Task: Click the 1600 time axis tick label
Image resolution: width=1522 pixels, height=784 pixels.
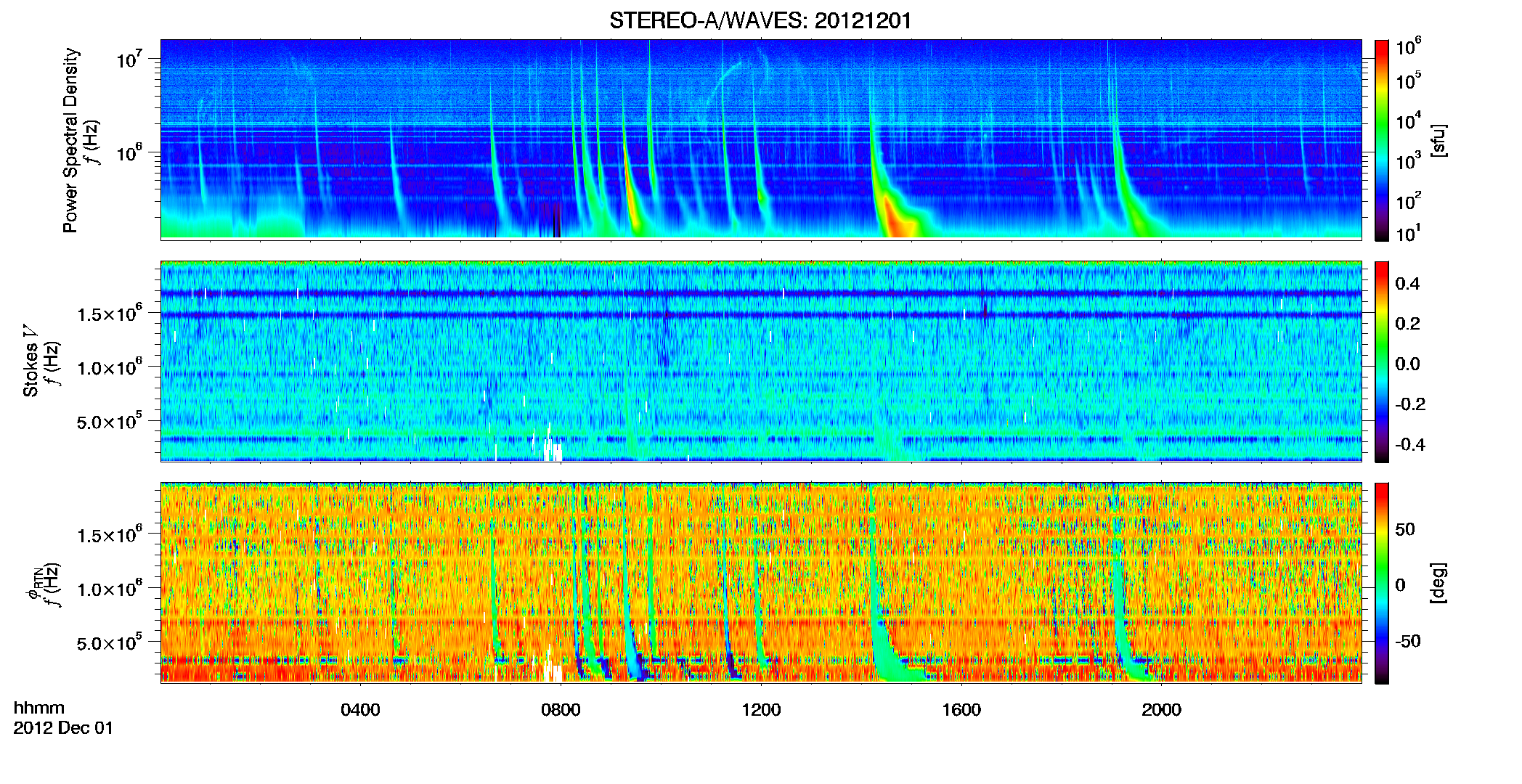Action: coord(961,710)
